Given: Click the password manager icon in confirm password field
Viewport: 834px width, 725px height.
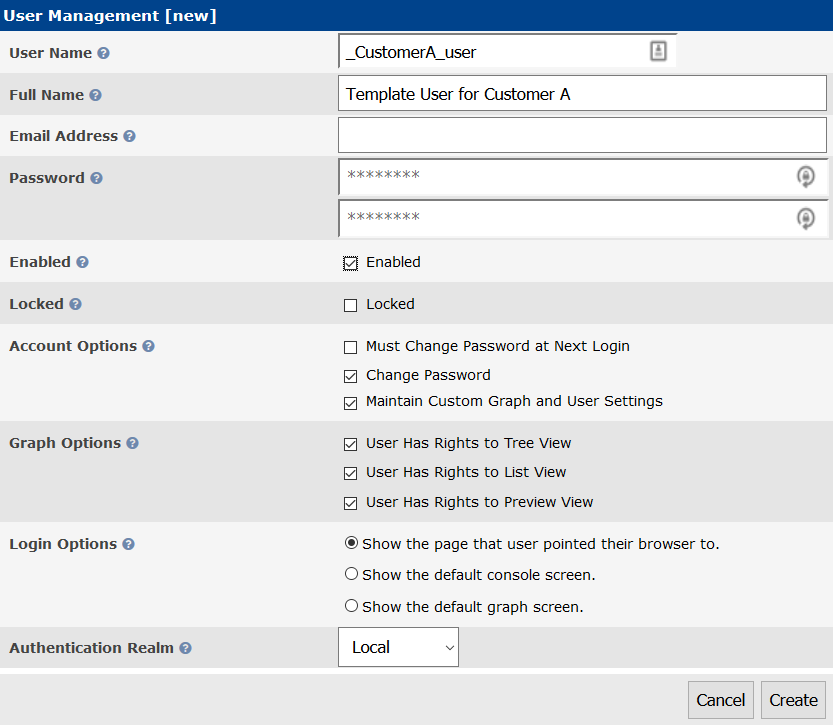Looking at the screenshot, I should point(805,218).
